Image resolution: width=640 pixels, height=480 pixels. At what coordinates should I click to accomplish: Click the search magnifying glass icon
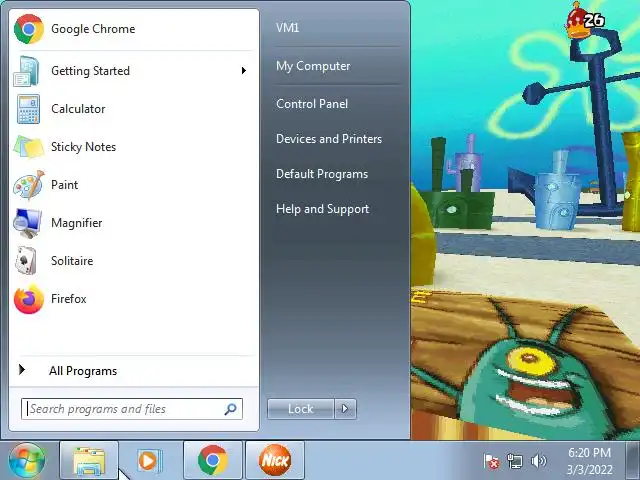230,409
